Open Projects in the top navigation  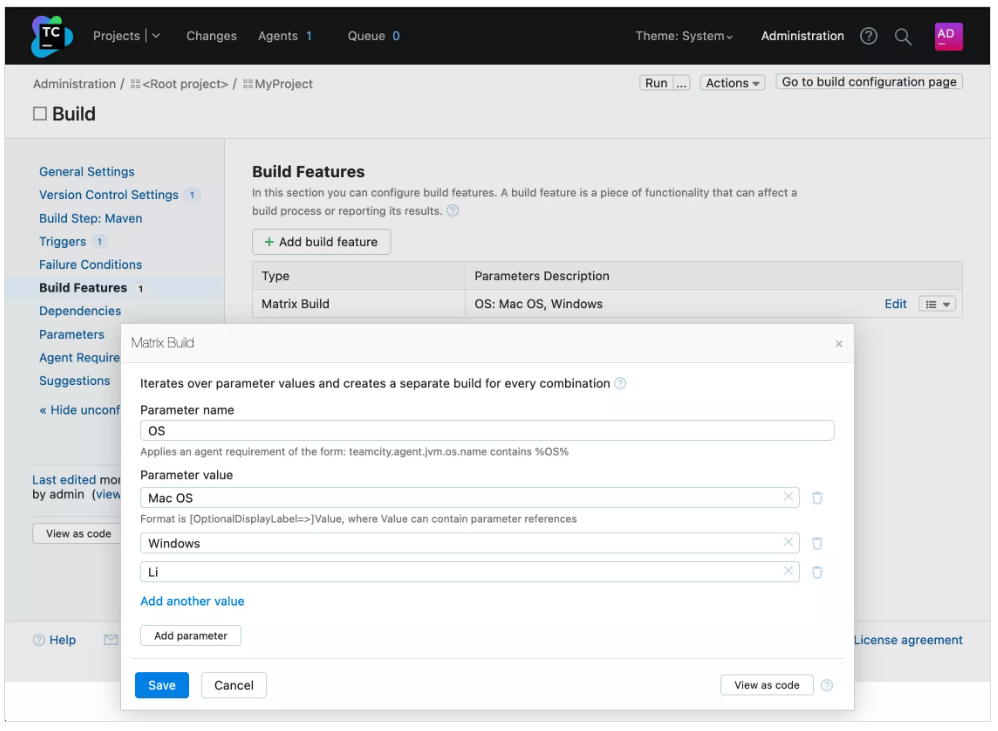tap(116, 36)
